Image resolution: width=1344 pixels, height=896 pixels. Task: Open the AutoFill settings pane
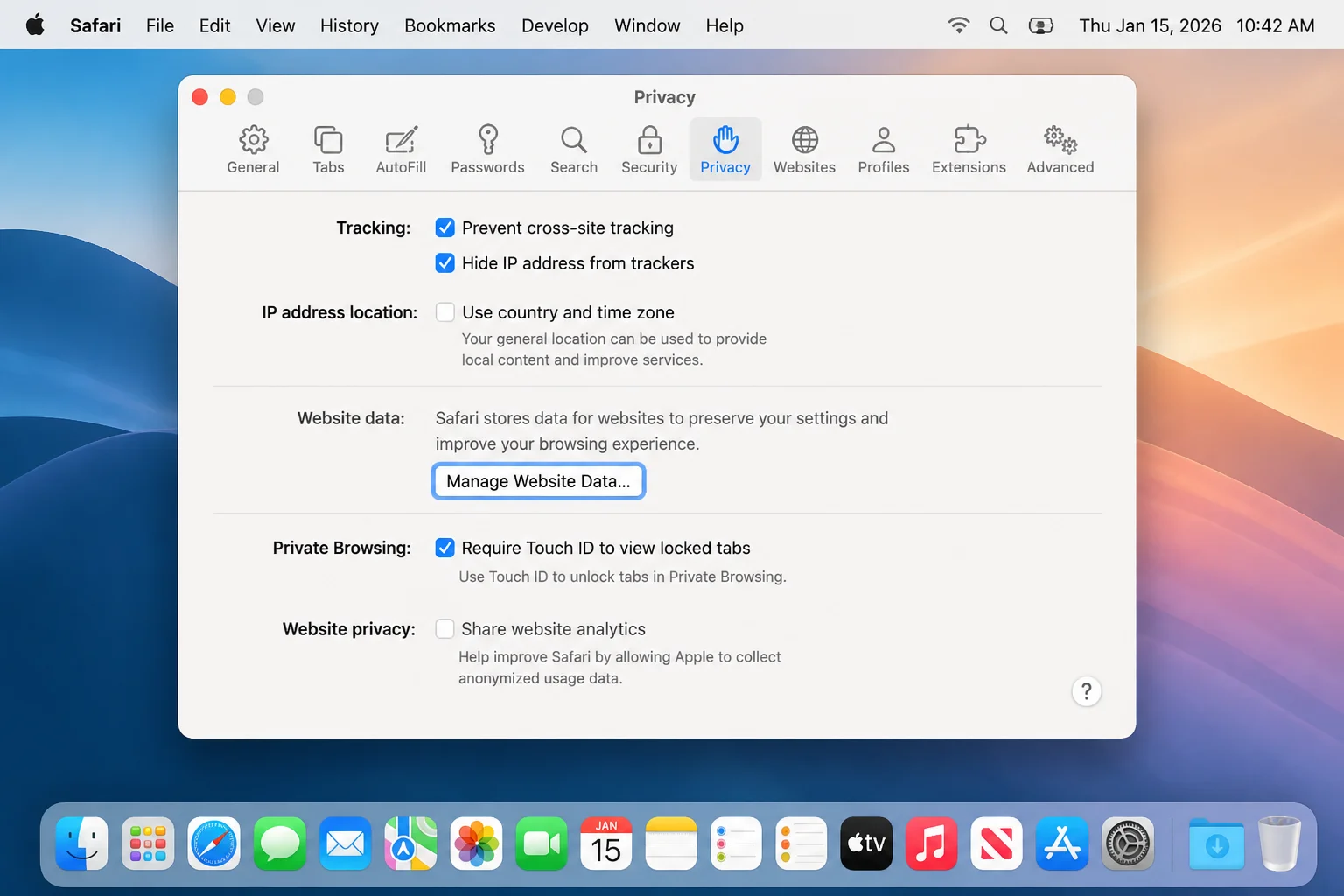click(x=401, y=150)
